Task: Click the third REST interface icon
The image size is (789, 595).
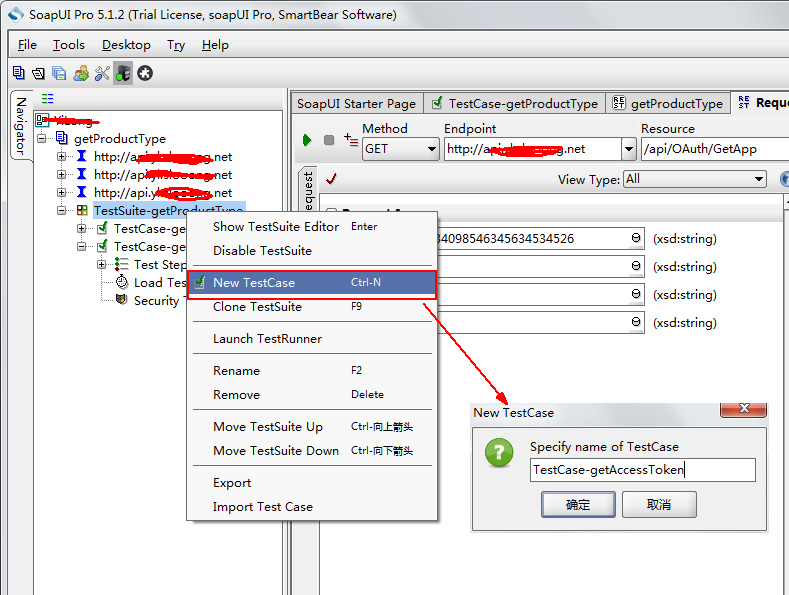Action: click(82, 192)
